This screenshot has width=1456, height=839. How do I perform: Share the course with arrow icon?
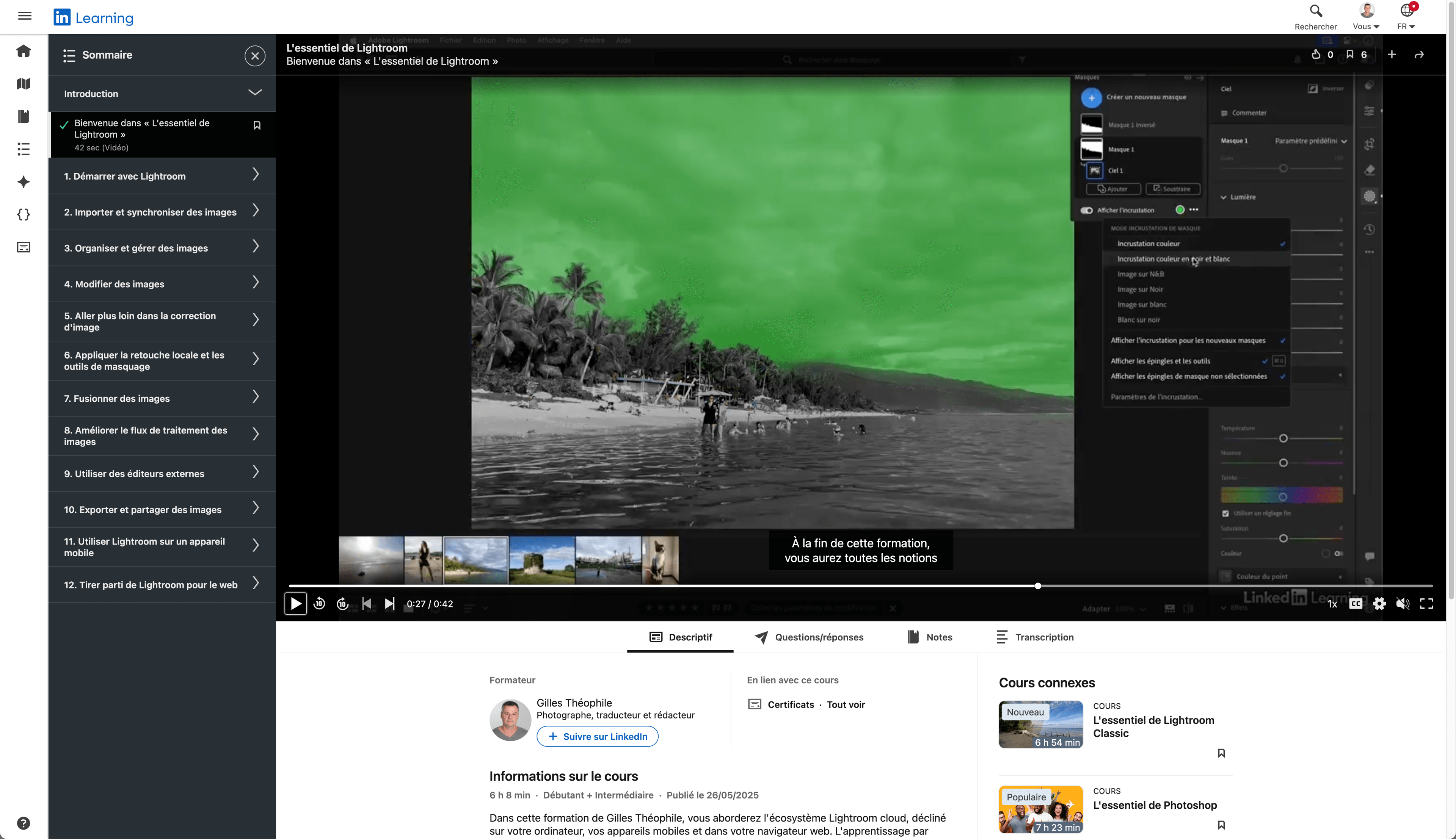[x=1419, y=55]
